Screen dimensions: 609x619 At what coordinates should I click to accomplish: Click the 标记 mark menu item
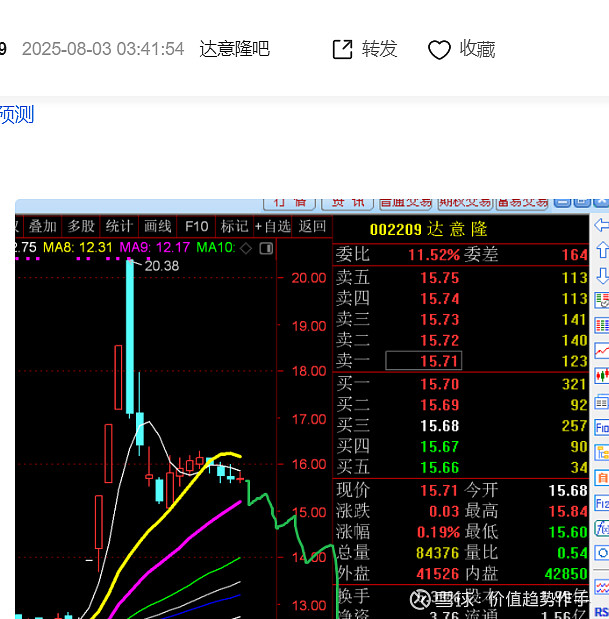click(234, 226)
